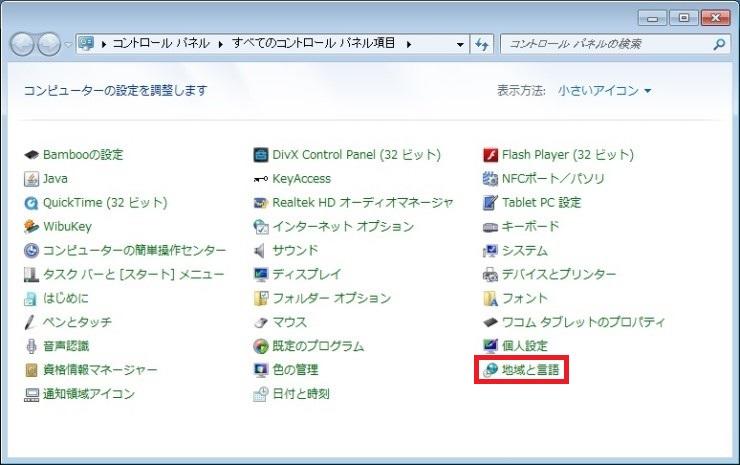Viewport: 740px width, 465px height.
Task: Click the 表示方法: label
Action: (x=521, y=91)
